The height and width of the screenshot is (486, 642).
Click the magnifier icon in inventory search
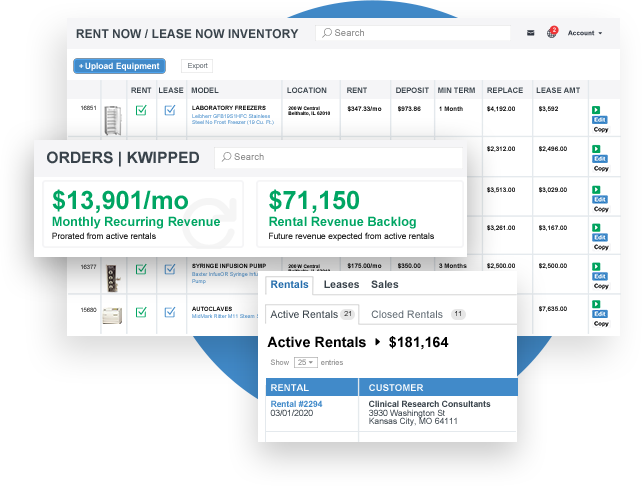point(326,33)
